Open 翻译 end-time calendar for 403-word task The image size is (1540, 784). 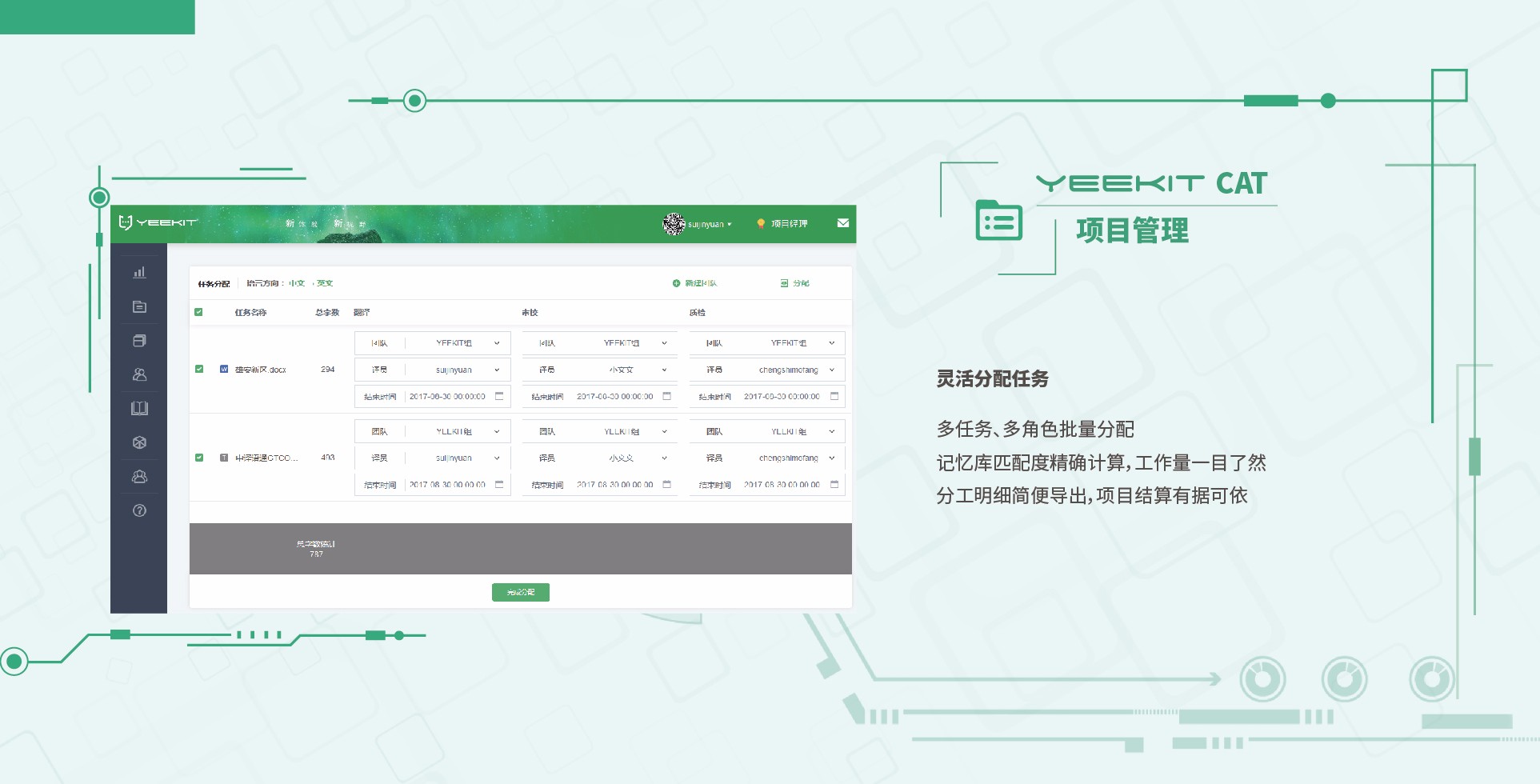coord(499,484)
